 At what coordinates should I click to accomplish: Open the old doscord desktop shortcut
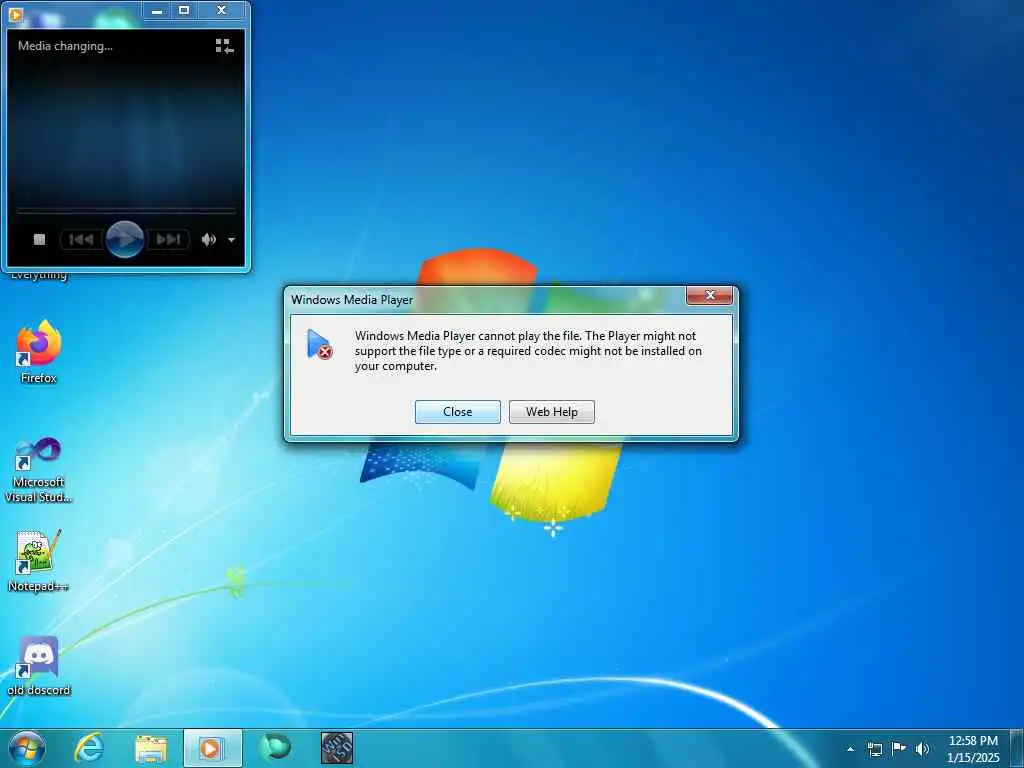pos(39,665)
